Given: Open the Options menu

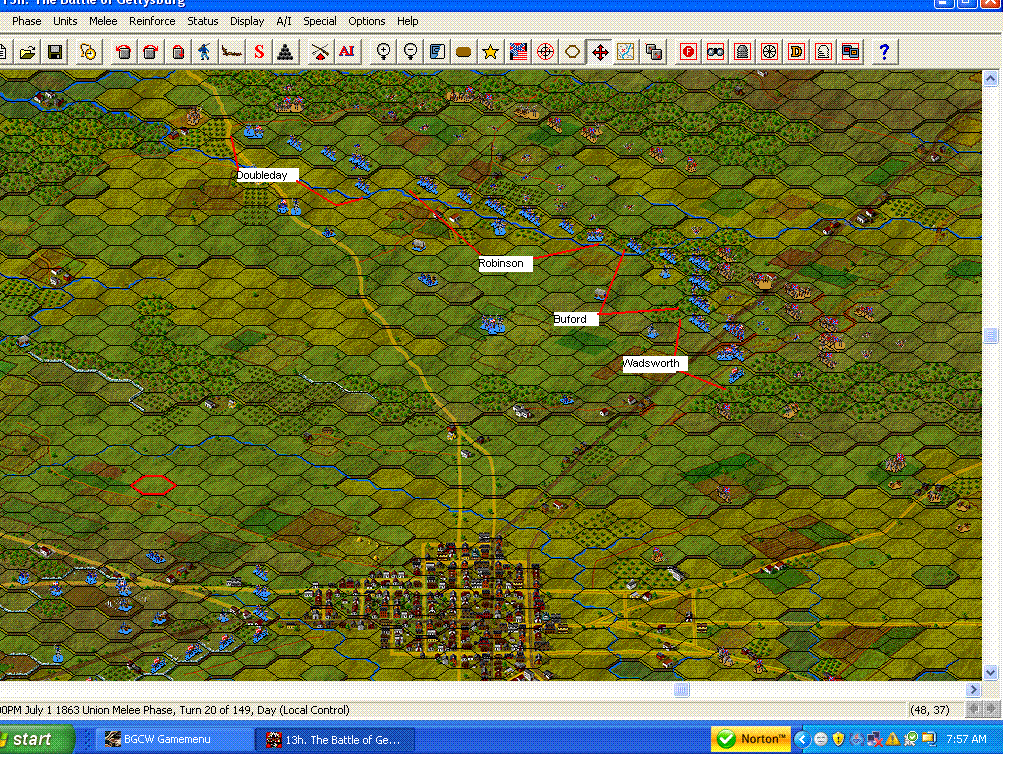Looking at the screenshot, I should pos(366,21).
